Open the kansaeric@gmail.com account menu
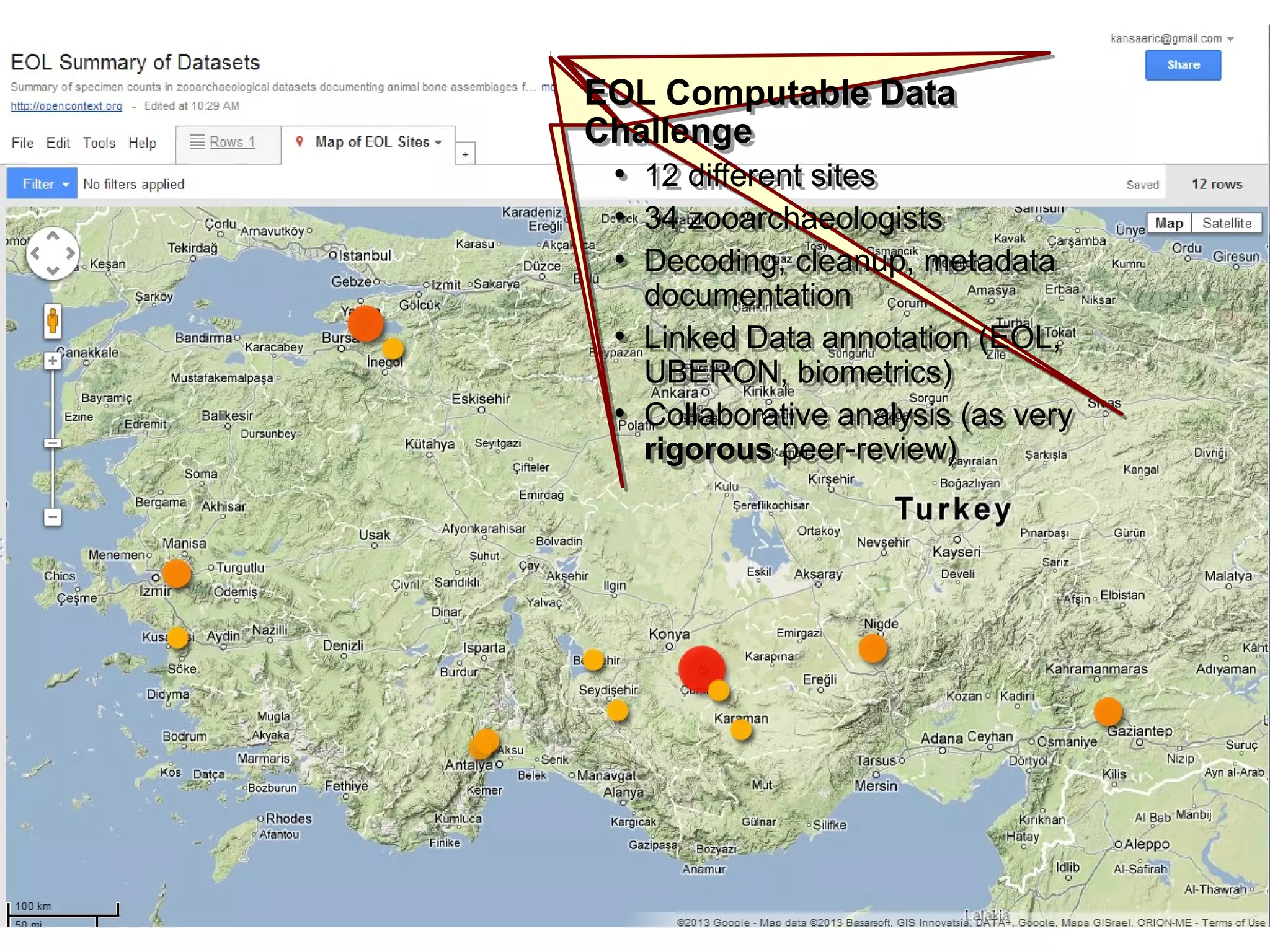The image size is (1270, 952). [x=1171, y=38]
